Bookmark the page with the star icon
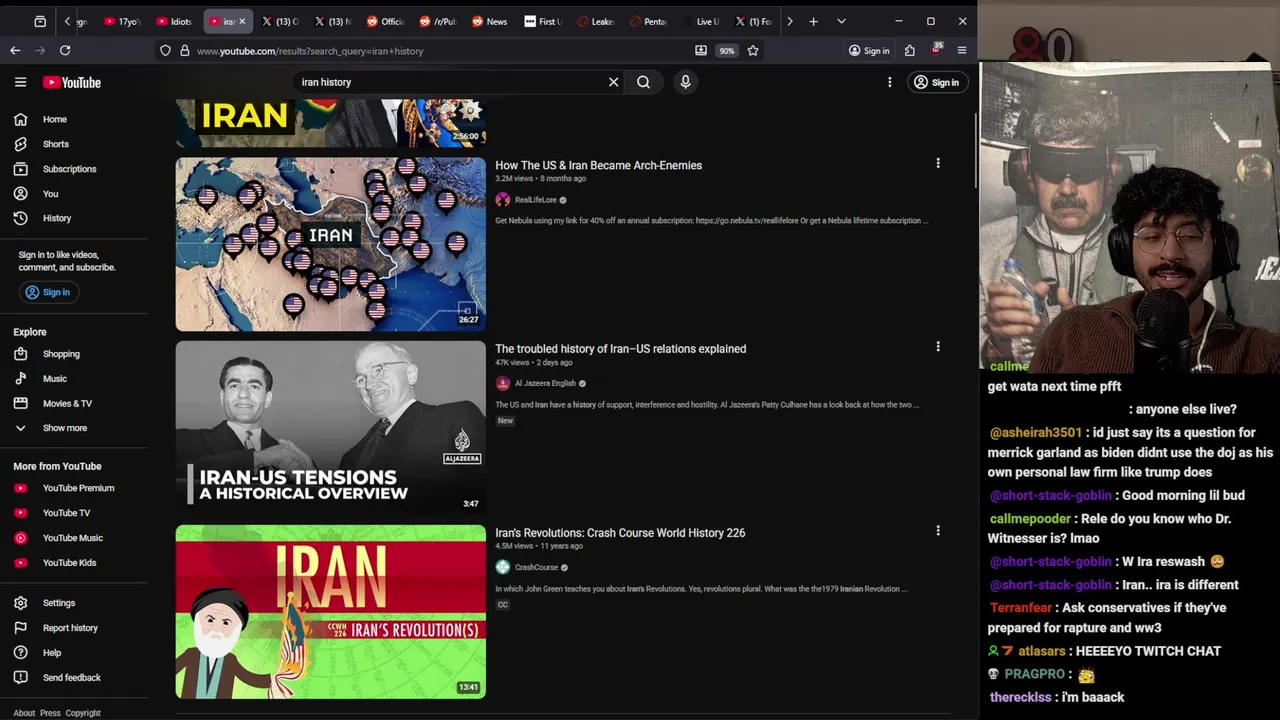Viewport: 1280px width, 720px height. (753, 50)
